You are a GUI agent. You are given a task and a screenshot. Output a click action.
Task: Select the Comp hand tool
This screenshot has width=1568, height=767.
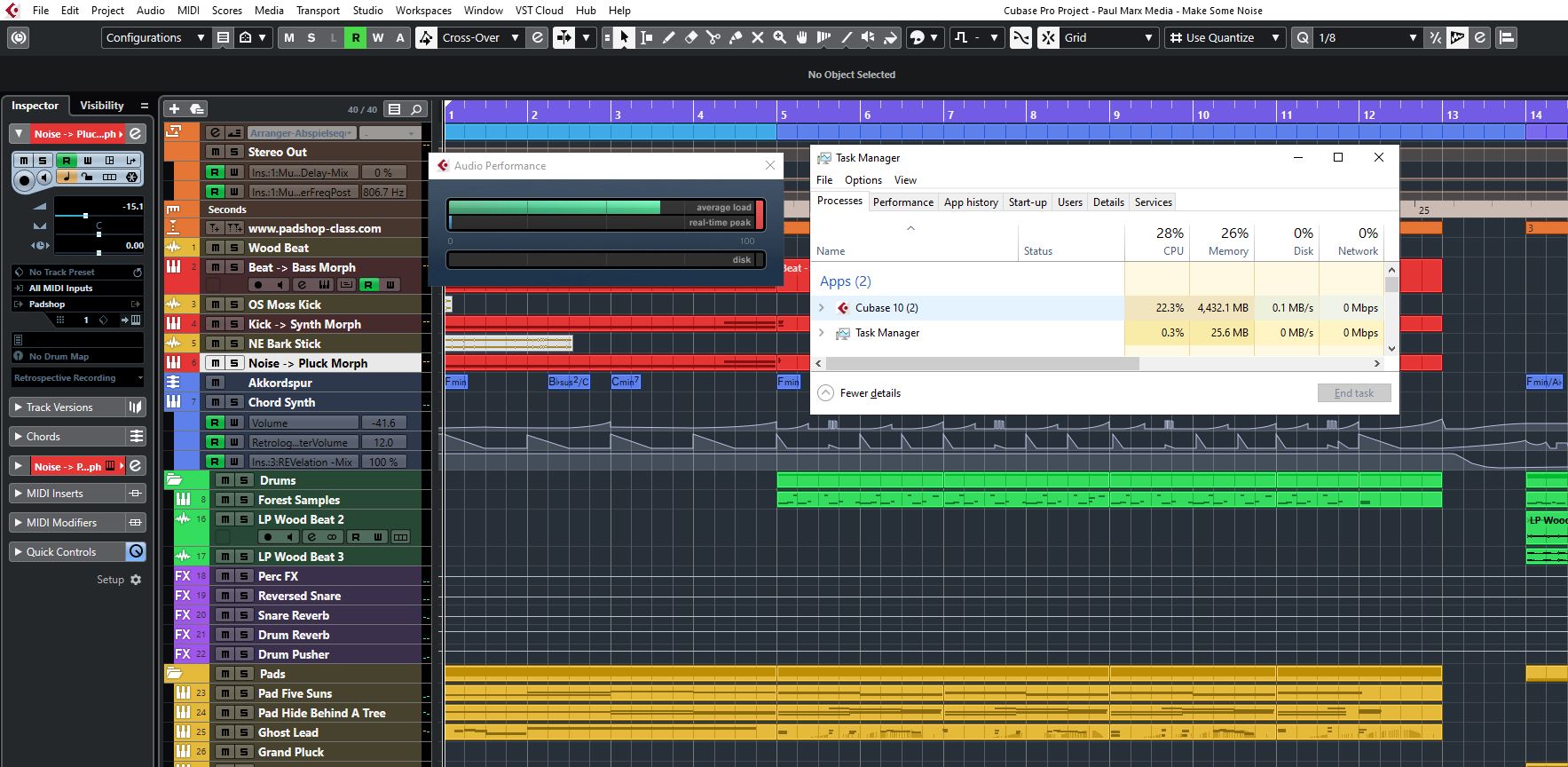pyautogui.click(x=802, y=37)
